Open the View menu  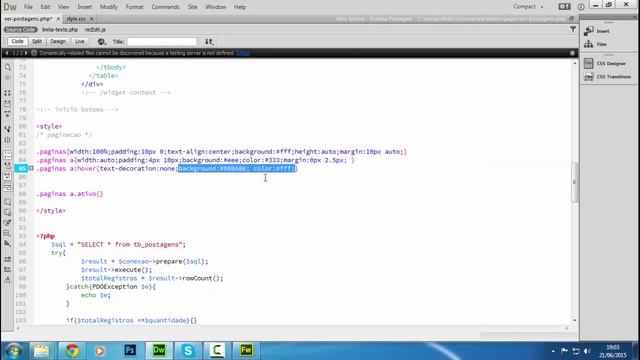click(63, 7)
